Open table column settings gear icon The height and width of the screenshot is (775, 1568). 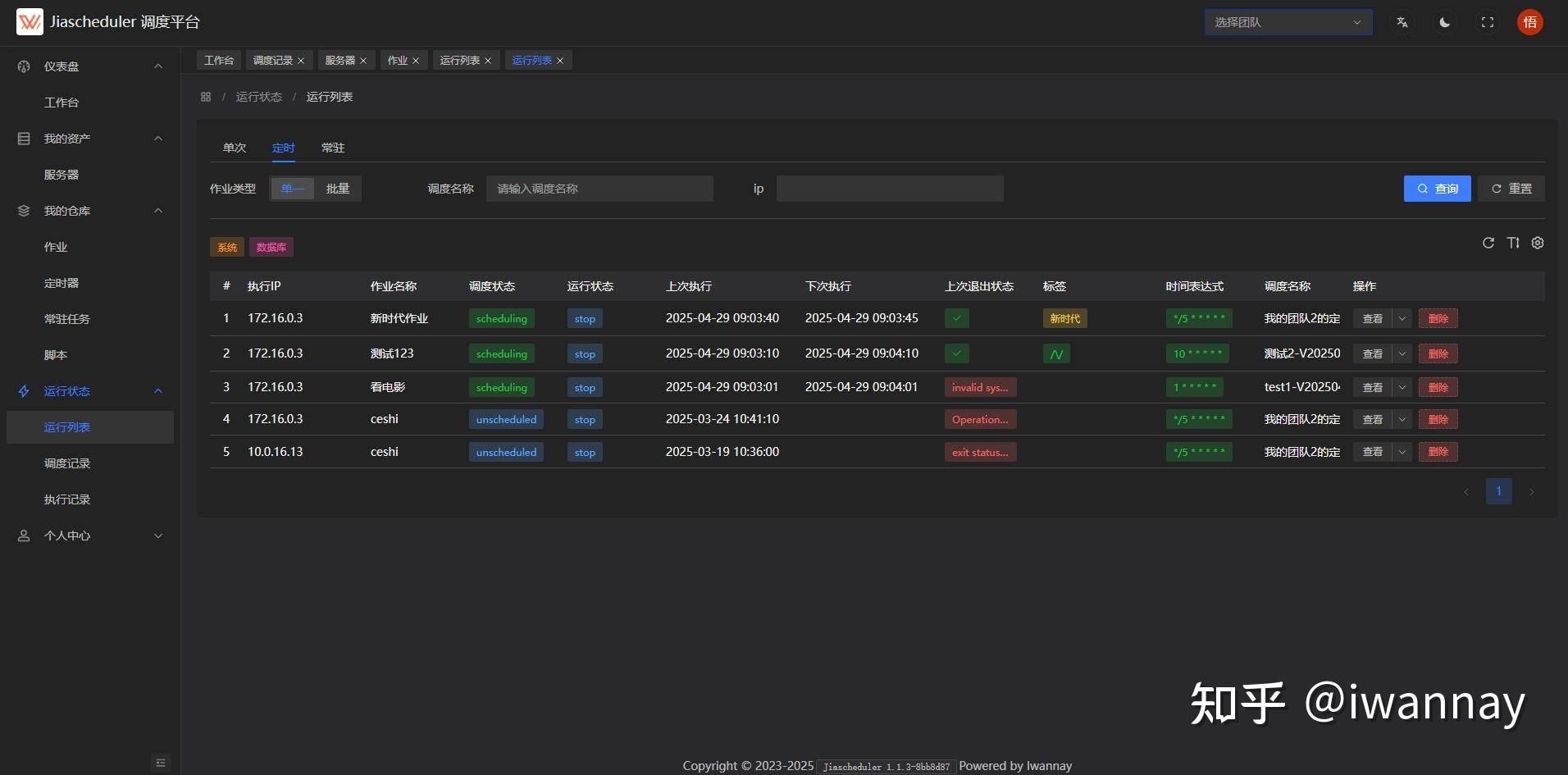tap(1538, 243)
